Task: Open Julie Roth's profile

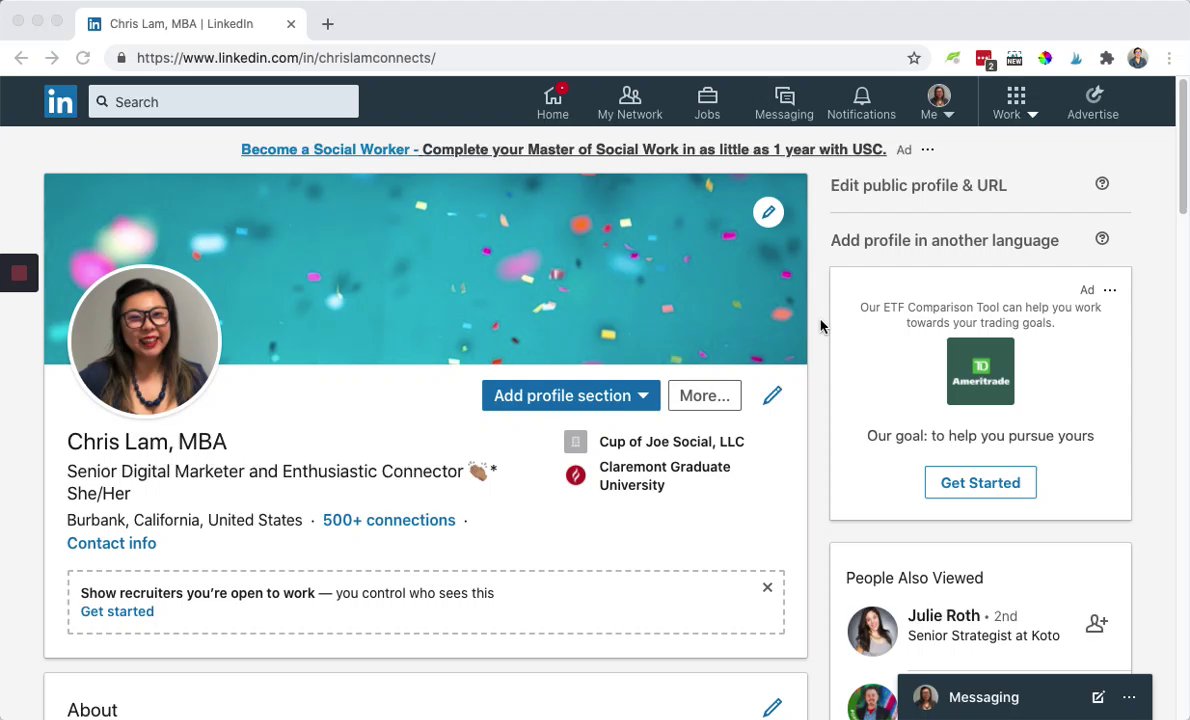Action: pos(943,615)
